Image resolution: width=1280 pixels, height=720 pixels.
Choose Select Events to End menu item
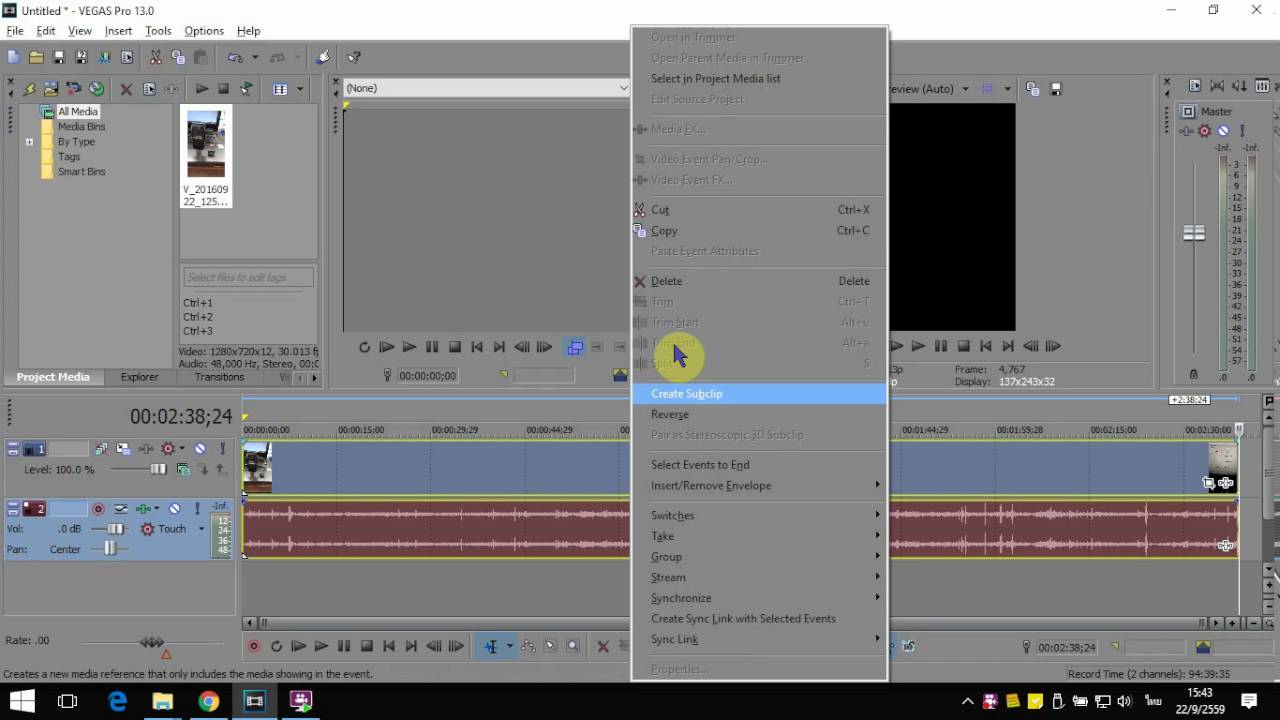(760, 465)
